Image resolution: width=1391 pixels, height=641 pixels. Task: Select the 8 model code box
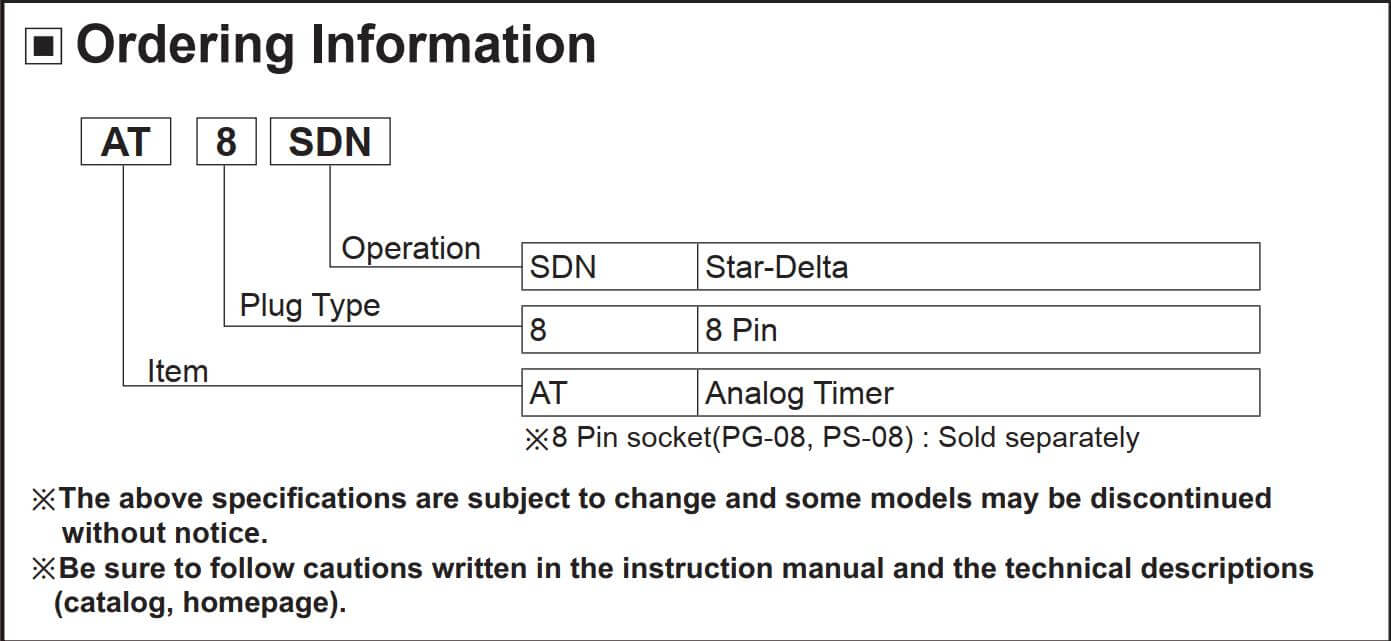226,142
